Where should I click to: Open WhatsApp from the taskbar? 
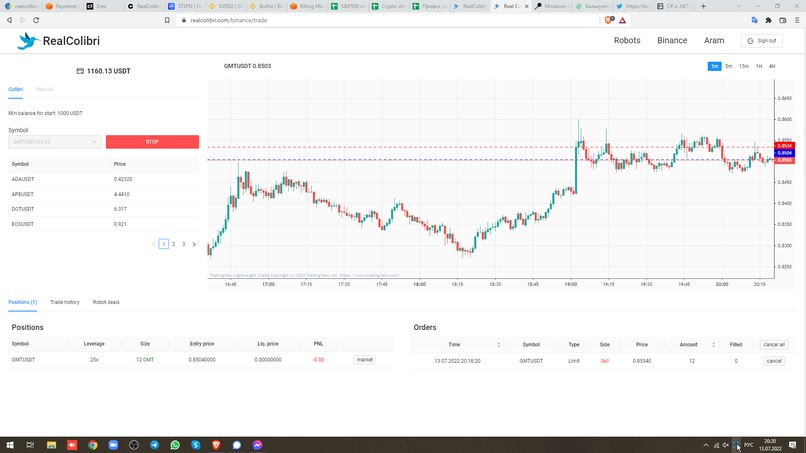point(175,445)
